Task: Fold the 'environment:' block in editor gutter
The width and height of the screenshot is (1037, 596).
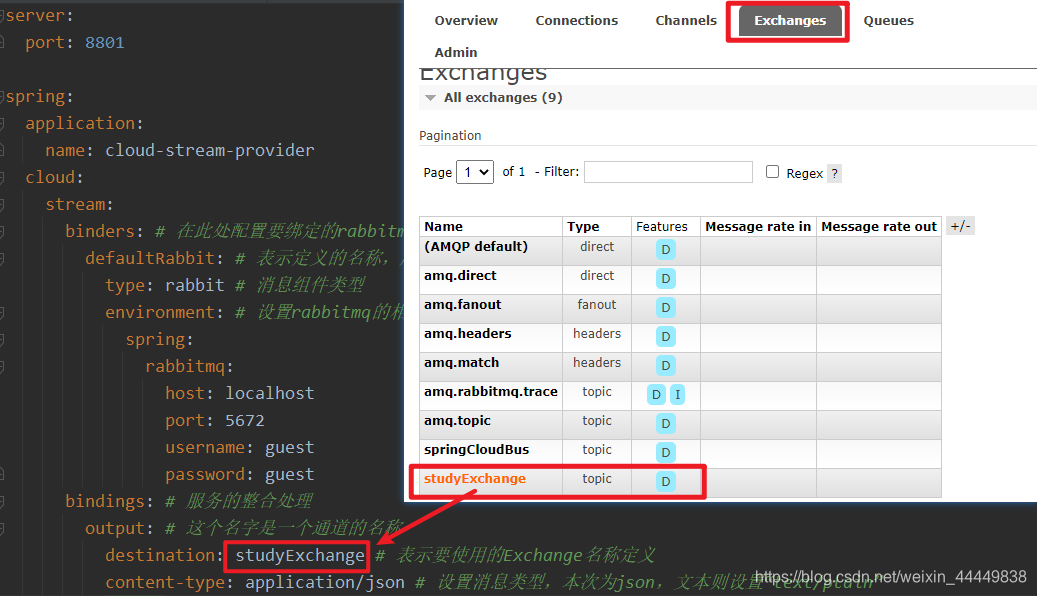Action: point(2,312)
